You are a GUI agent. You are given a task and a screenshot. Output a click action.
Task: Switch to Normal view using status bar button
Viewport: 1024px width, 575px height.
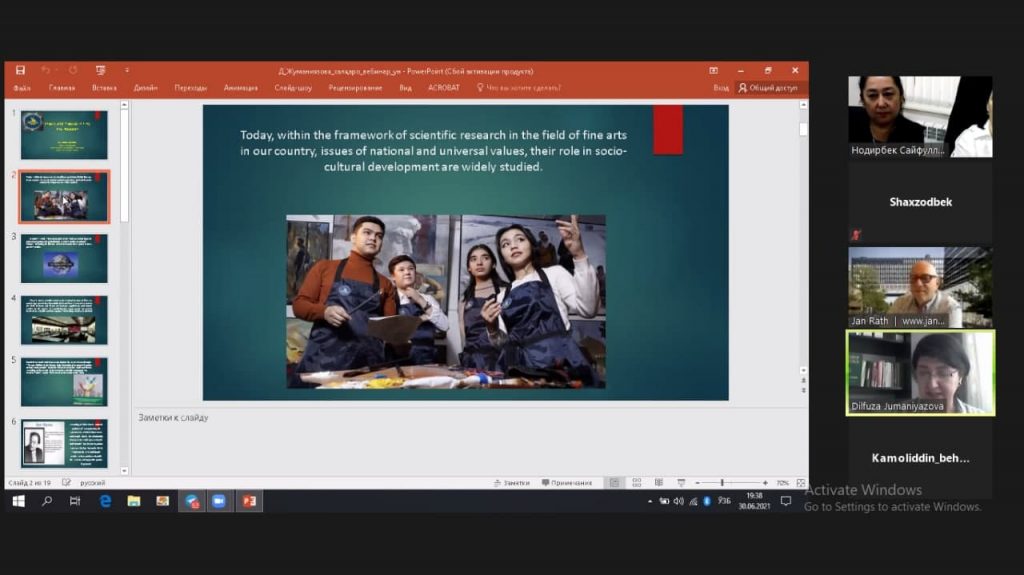point(614,483)
